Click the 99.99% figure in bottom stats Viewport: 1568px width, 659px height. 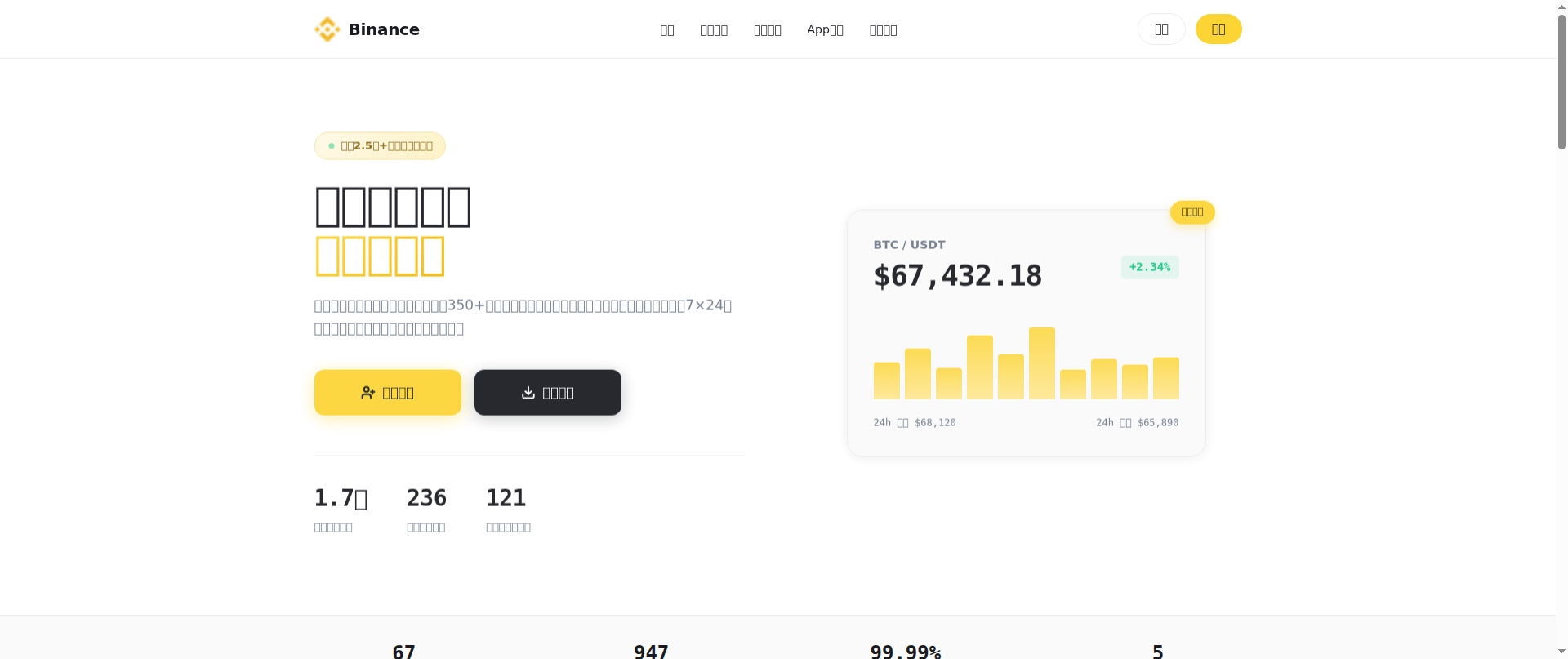tap(906, 652)
